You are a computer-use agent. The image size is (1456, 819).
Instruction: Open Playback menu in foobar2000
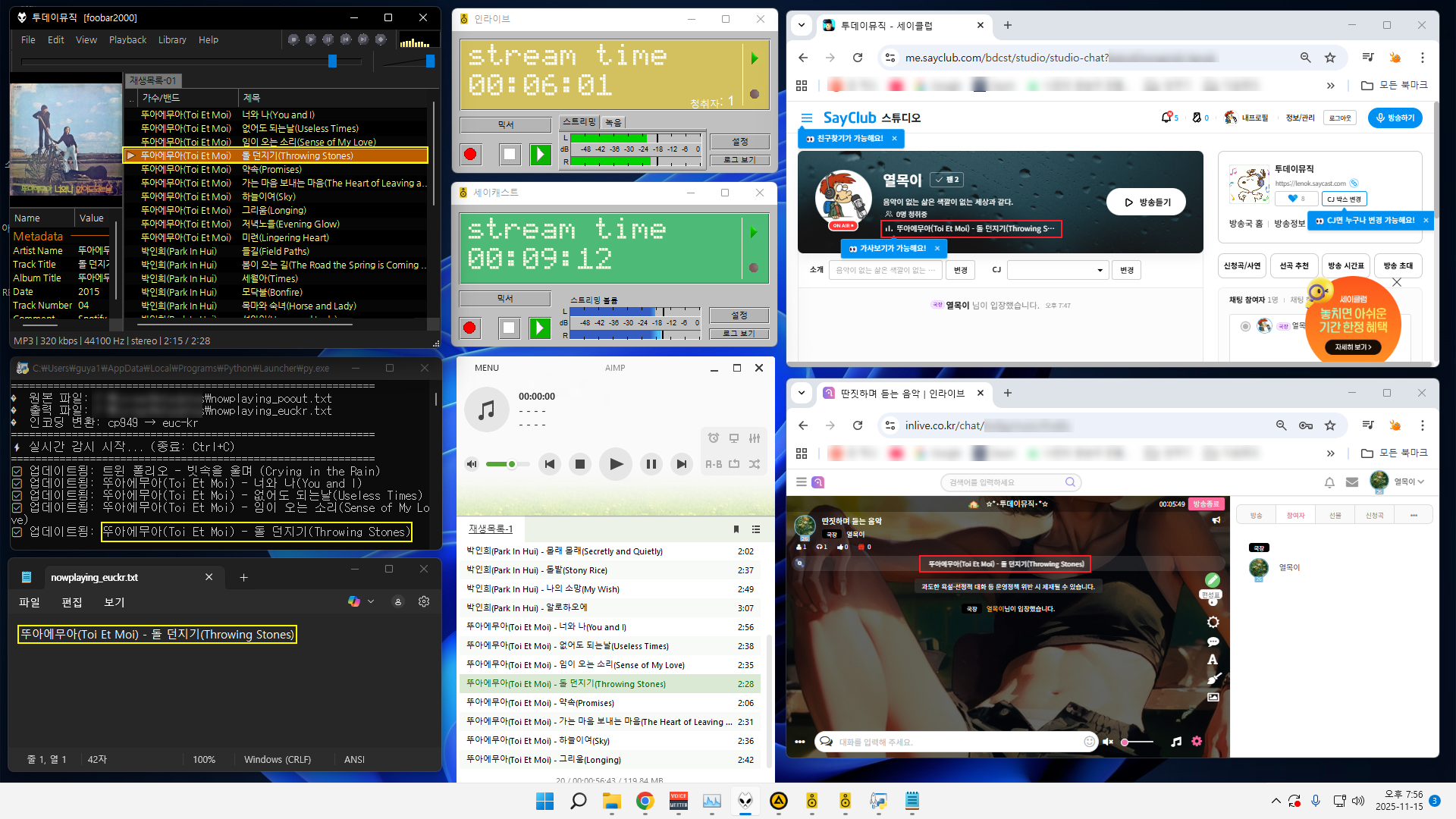pyautogui.click(x=127, y=40)
